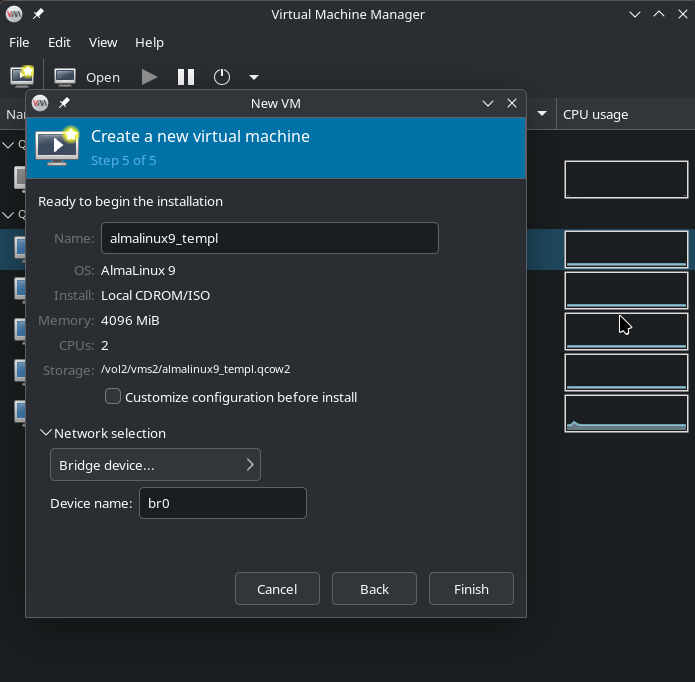Image resolution: width=695 pixels, height=682 pixels.
Task: Open the Bridge device network dropdown
Action: (x=155, y=464)
